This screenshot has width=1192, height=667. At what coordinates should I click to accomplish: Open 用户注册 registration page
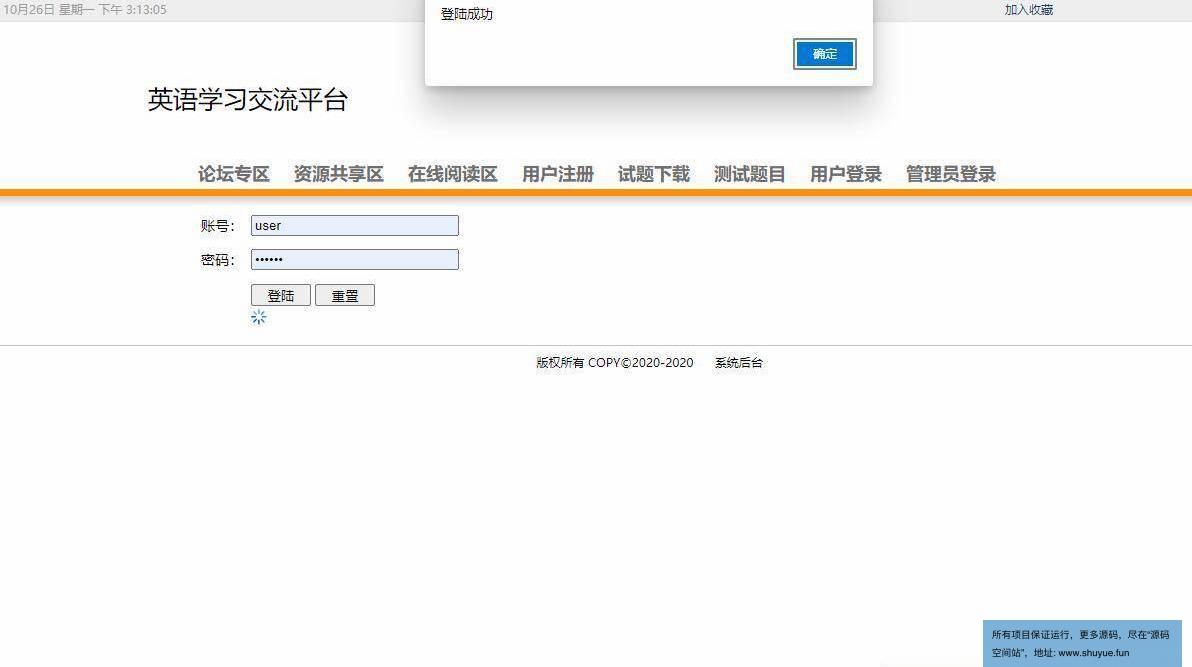557,174
